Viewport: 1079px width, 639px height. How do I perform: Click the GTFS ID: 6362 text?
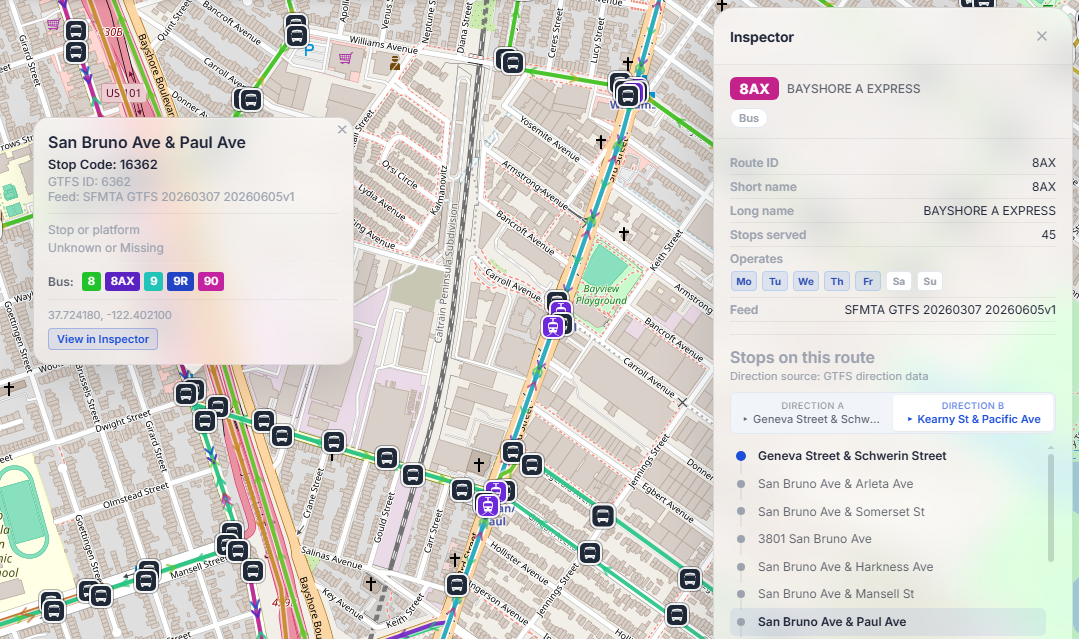(89, 182)
